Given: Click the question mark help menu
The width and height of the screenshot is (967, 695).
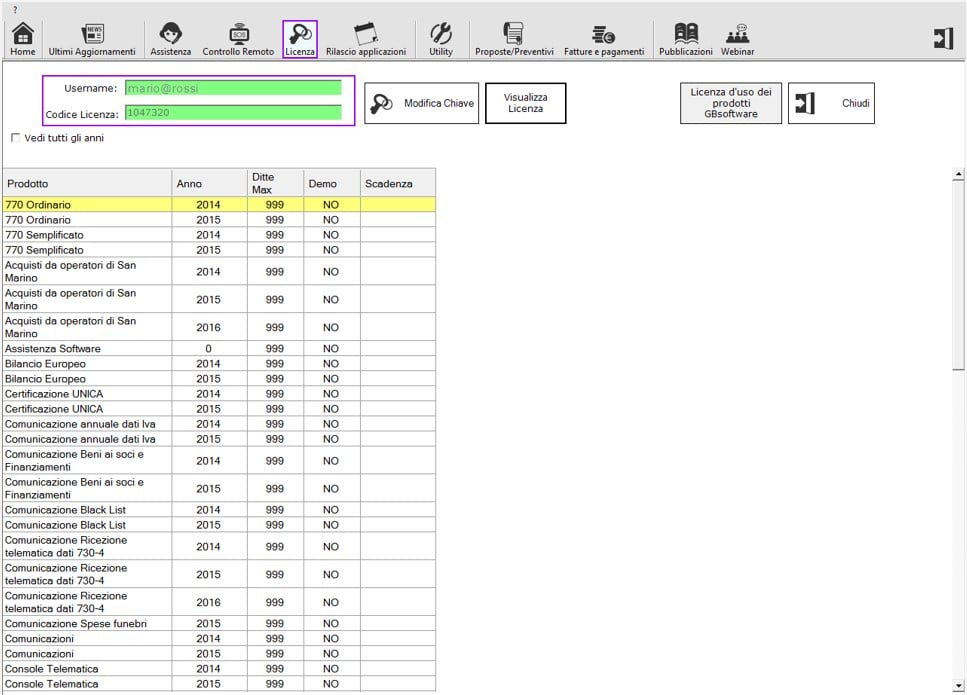Looking at the screenshot, I should 15,9.
